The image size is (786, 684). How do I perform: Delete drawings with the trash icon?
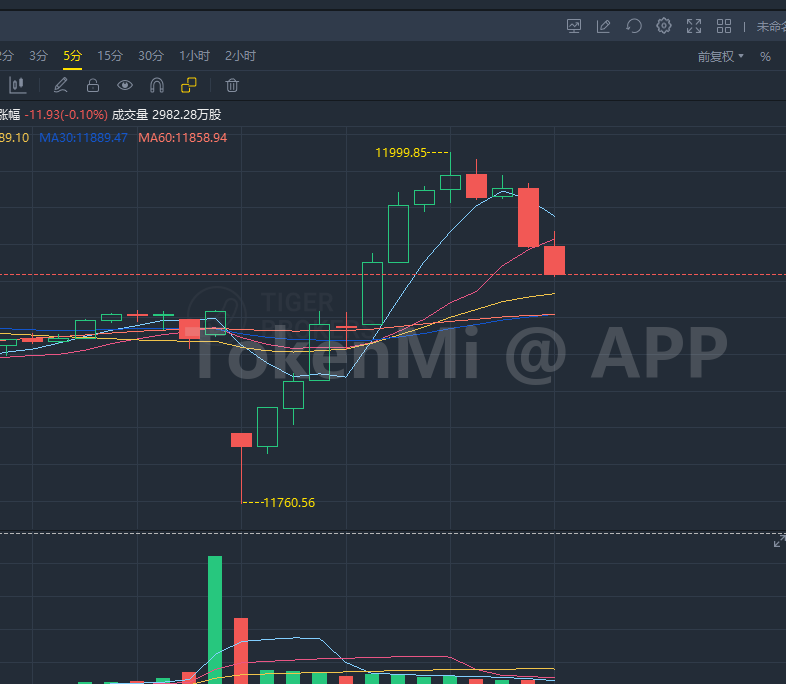pyautogui.click(x=232, y=86)
